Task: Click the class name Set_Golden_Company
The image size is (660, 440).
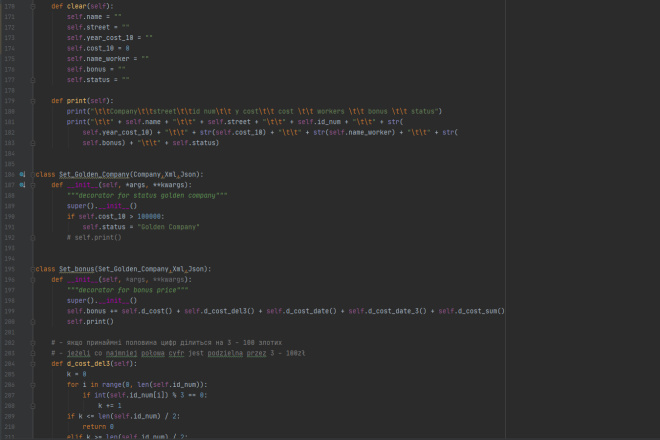Action: [94, 174]
